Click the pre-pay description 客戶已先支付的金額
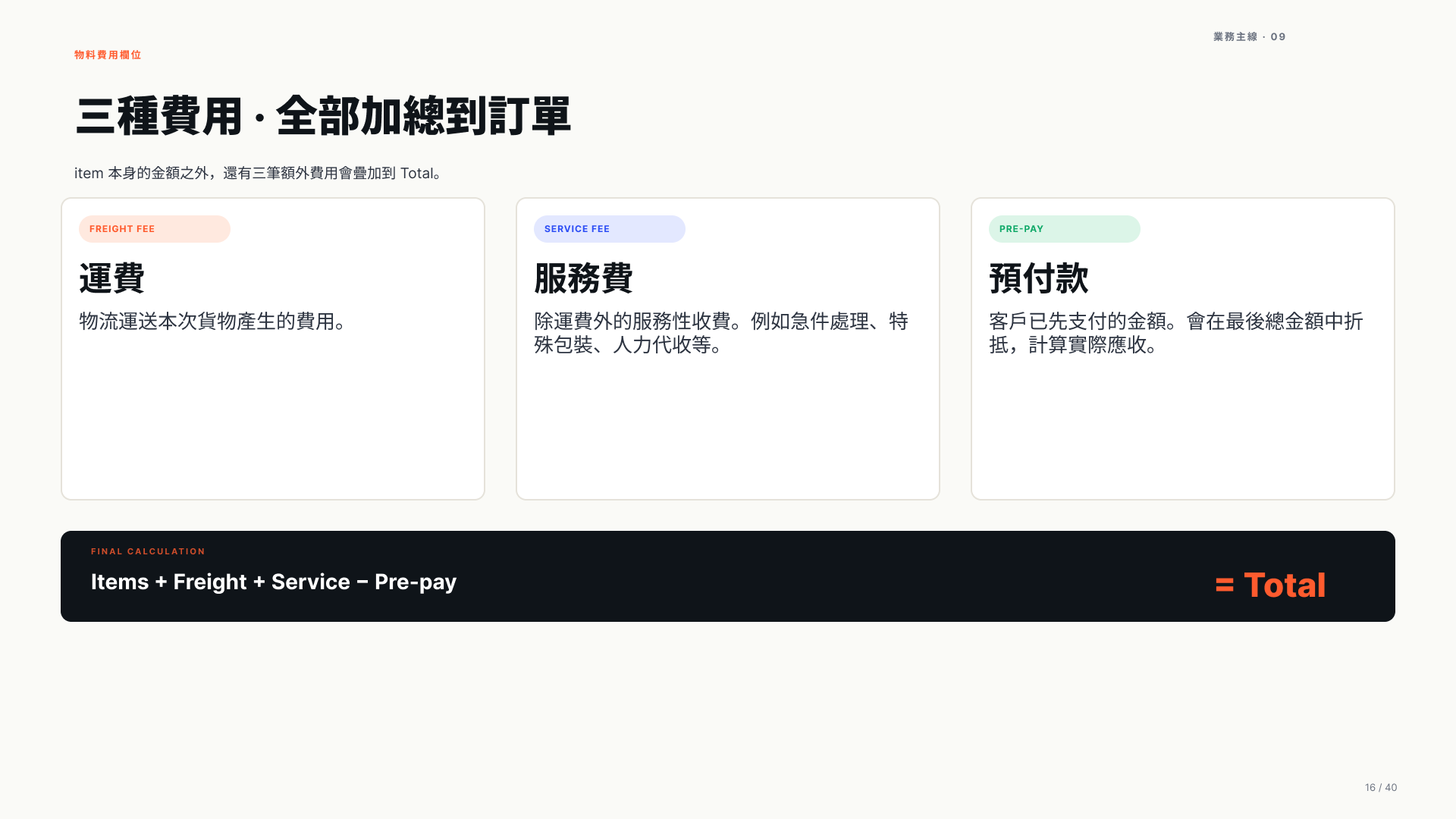The height and width of the screenshot is (819, 1456). [1176, 333]
